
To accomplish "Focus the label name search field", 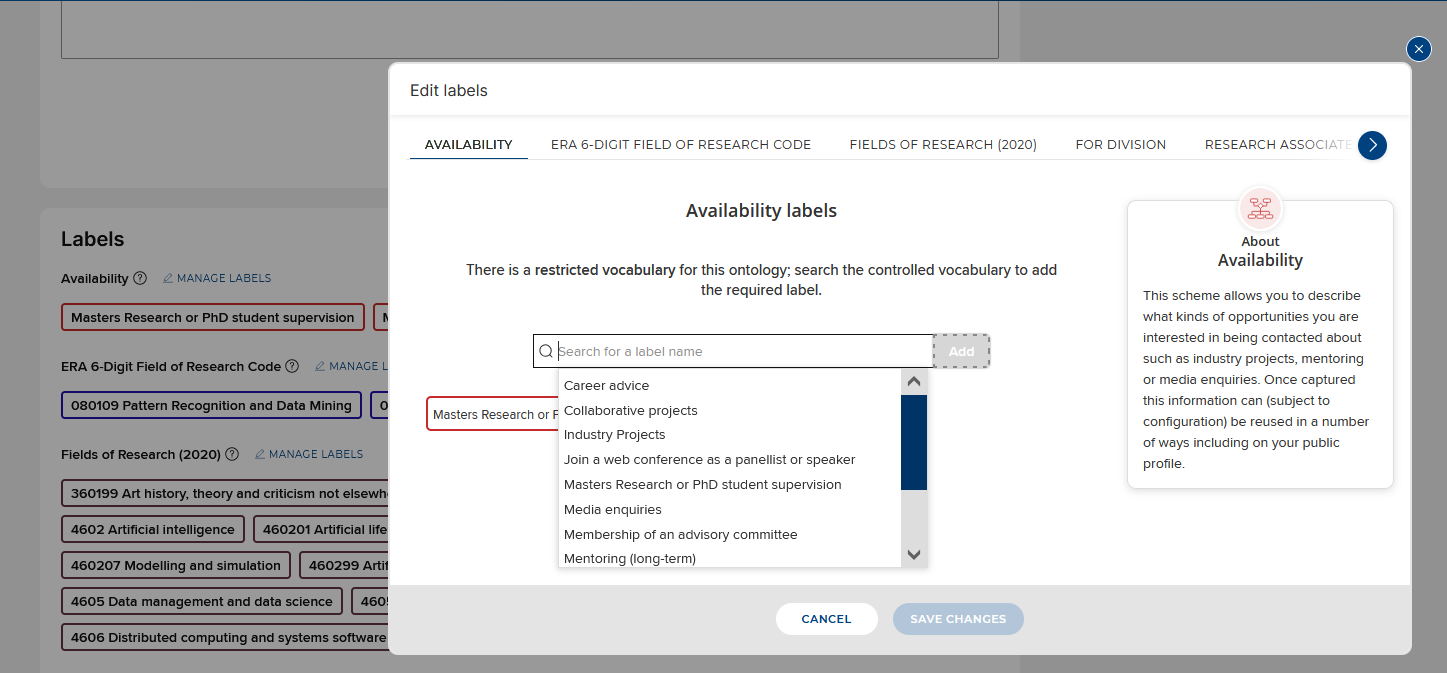I will pyautogui.click(x=740, y=351).
